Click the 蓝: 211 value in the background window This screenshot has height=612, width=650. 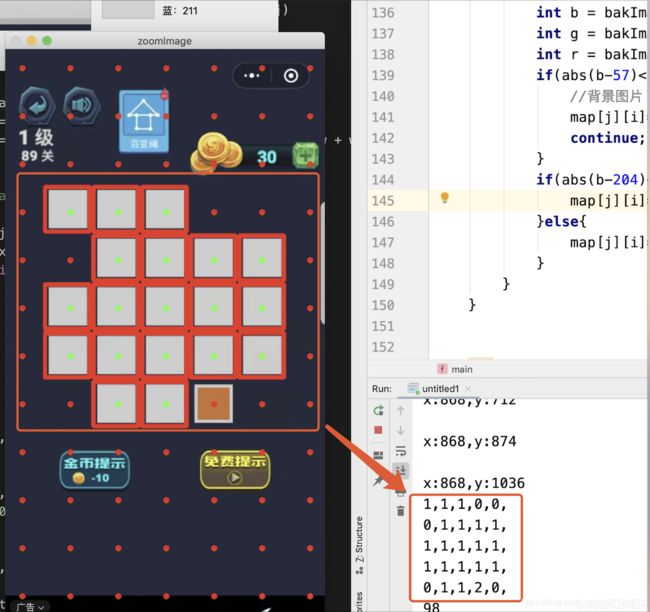click(x=180, y=11)
